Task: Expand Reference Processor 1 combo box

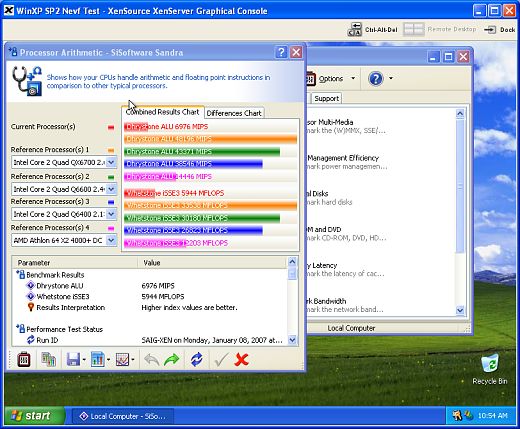Action: (111, 162)
